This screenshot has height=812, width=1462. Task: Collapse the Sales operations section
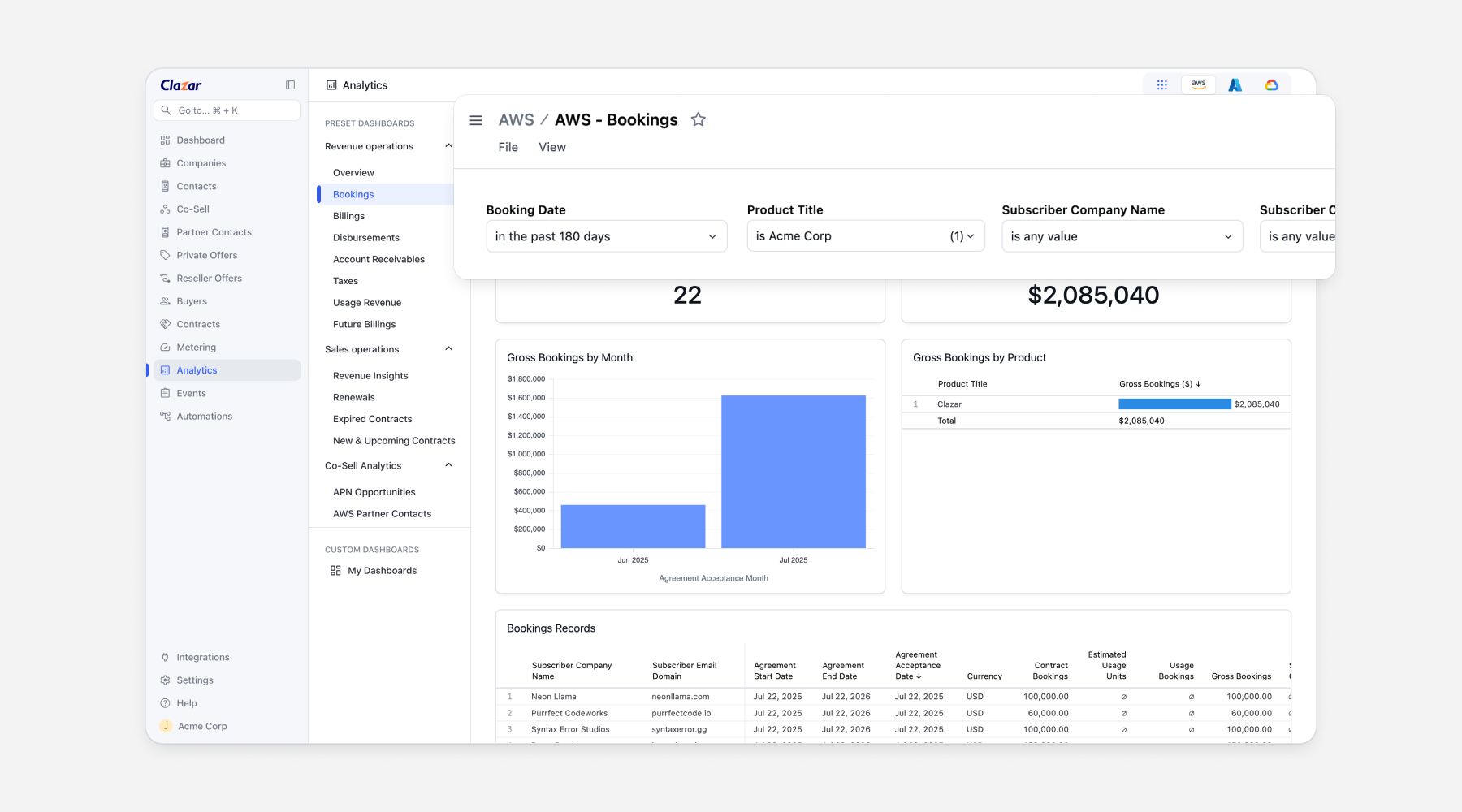click(x=448, y=349)
